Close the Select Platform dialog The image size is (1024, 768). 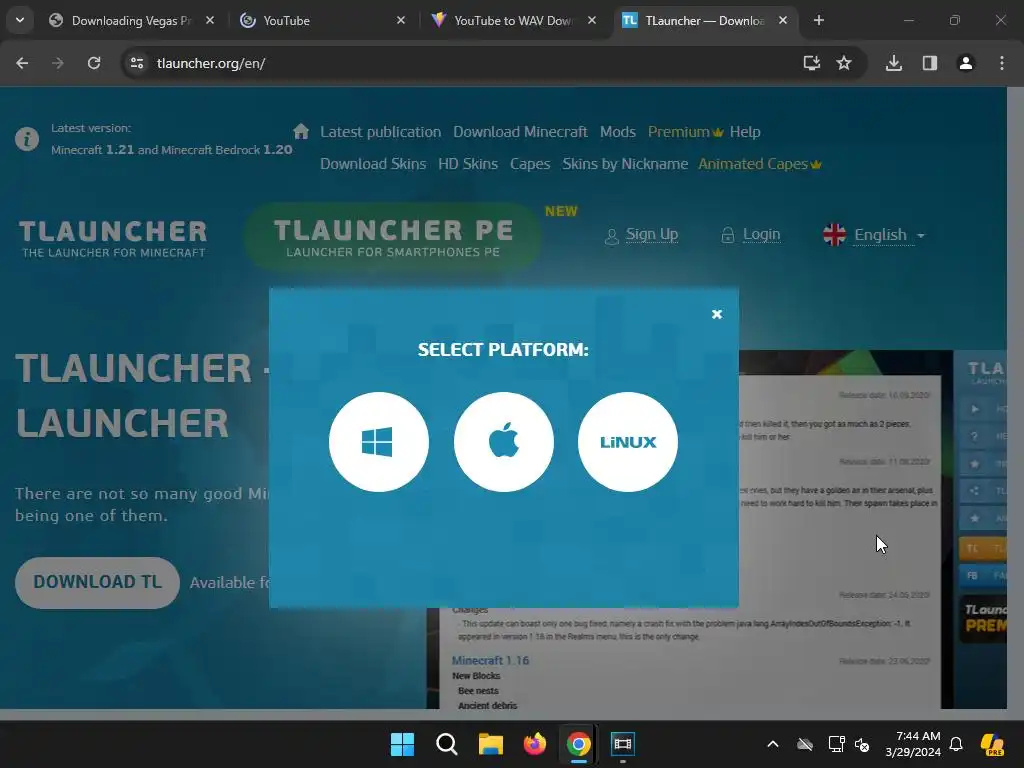[x=716, y=314]
